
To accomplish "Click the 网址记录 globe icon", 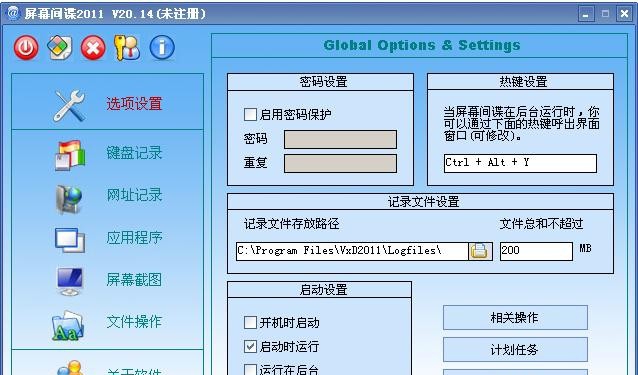I will (x=69, y=199).
